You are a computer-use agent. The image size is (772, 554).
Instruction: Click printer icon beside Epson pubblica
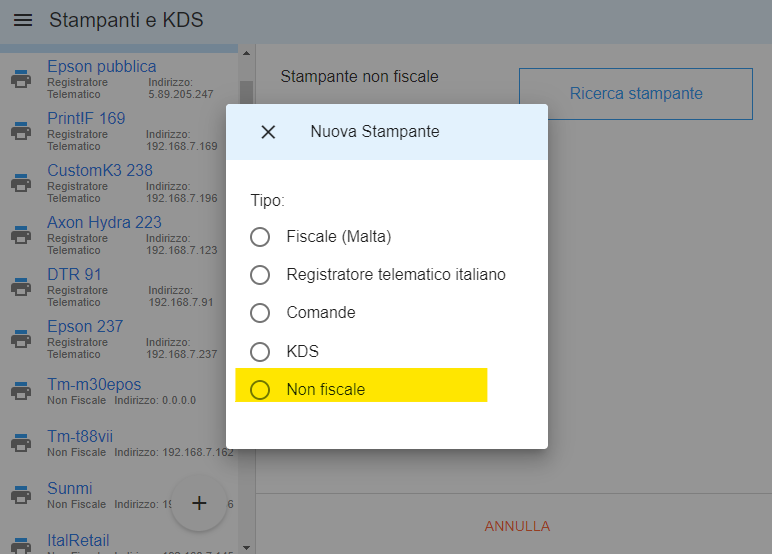coord(20,79)
